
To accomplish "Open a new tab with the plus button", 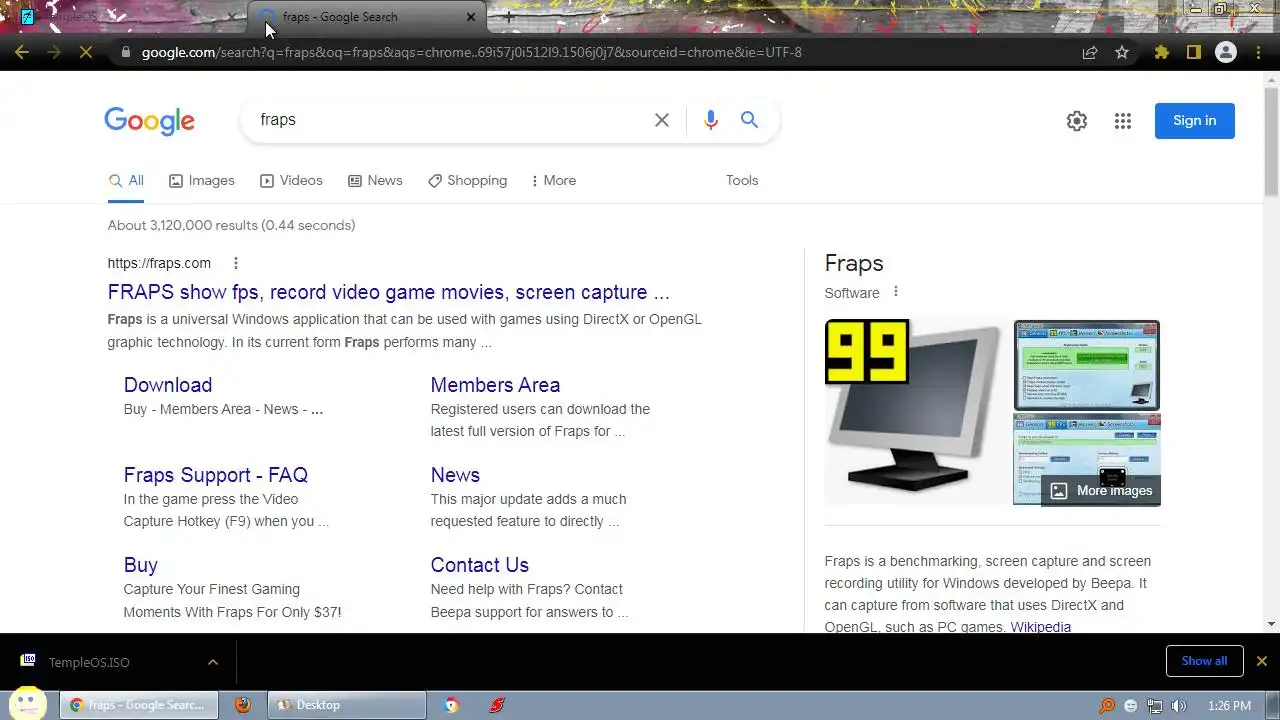I will pos(509,17).
